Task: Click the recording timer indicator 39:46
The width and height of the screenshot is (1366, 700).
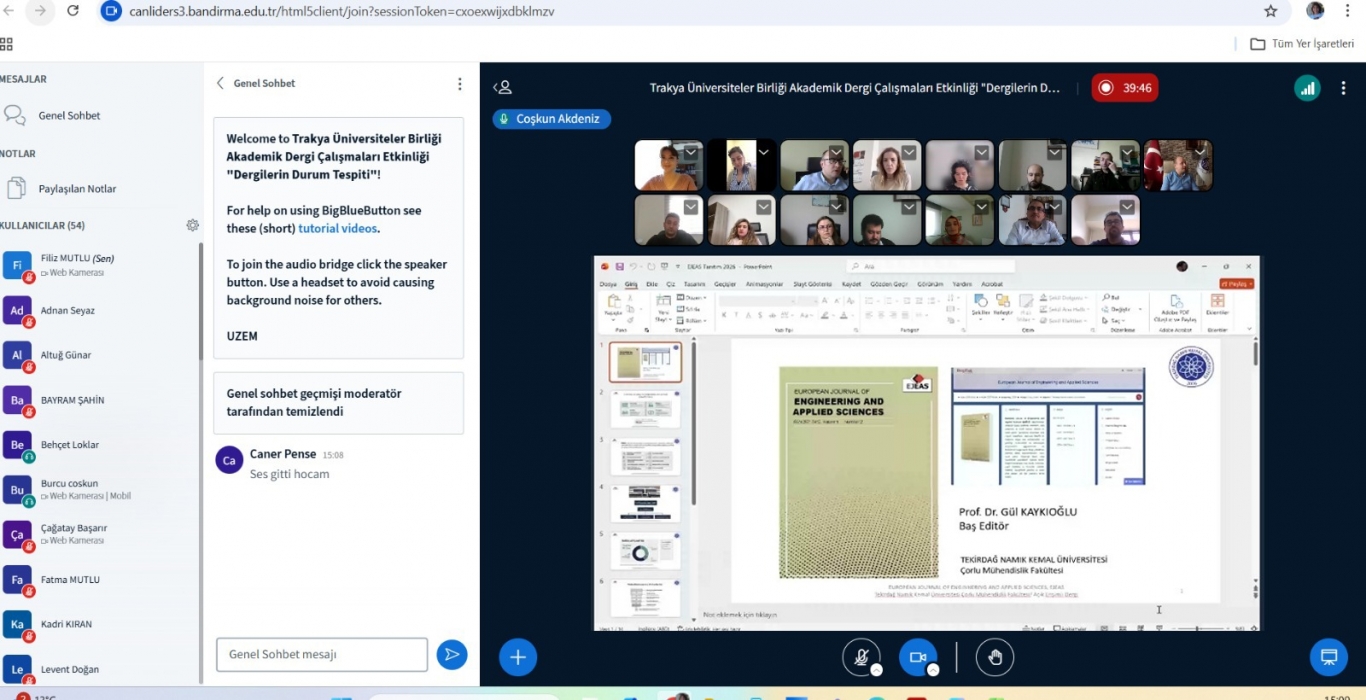Action: click(x=1125, y=88)
